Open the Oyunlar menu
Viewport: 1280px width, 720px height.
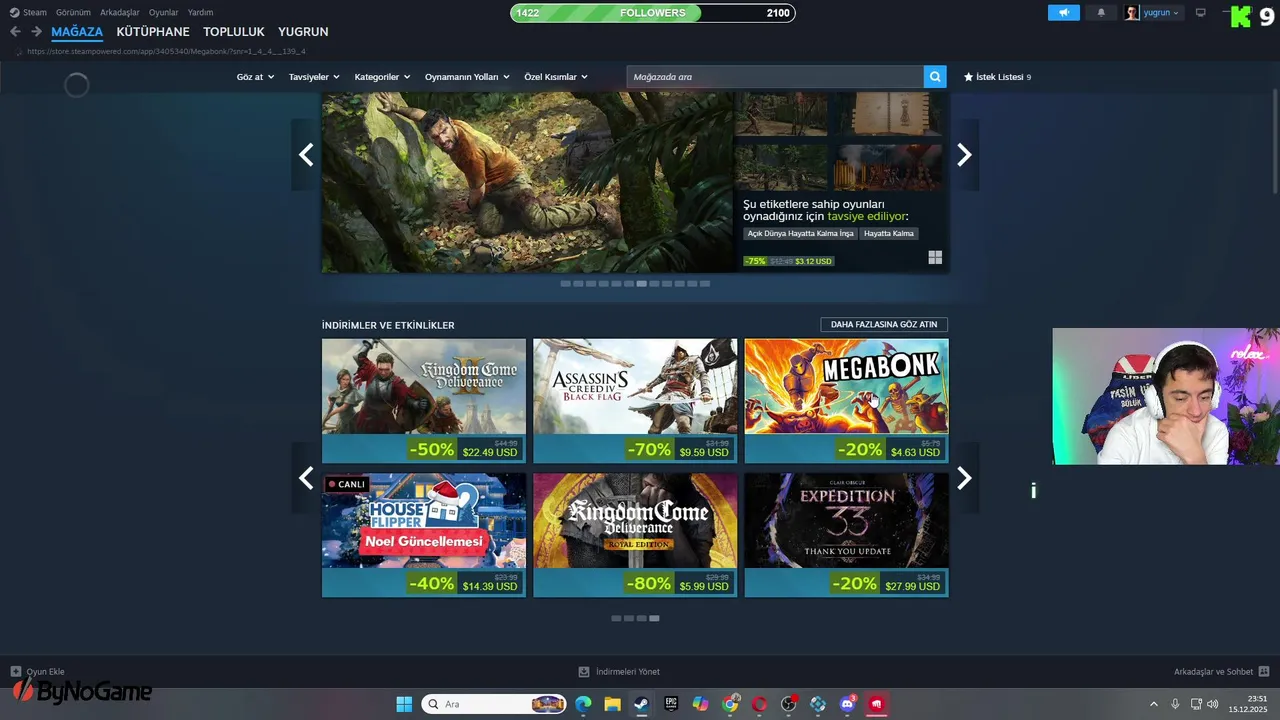[164, 12]
